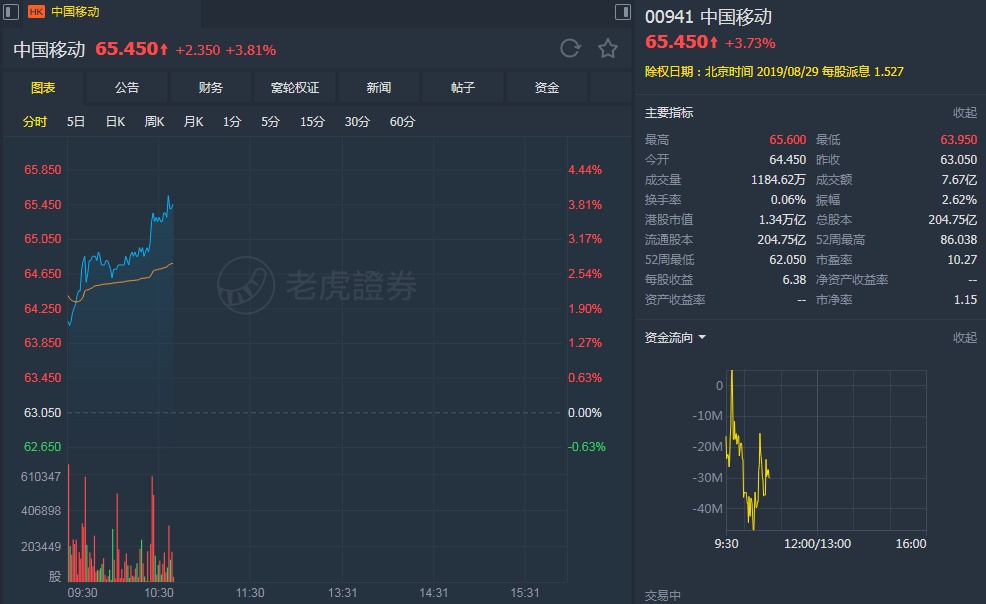The height and width of the screenshot is (604, 986).
Task: Choose the 60分 chart interval
Action: click(x=402, y=122)
